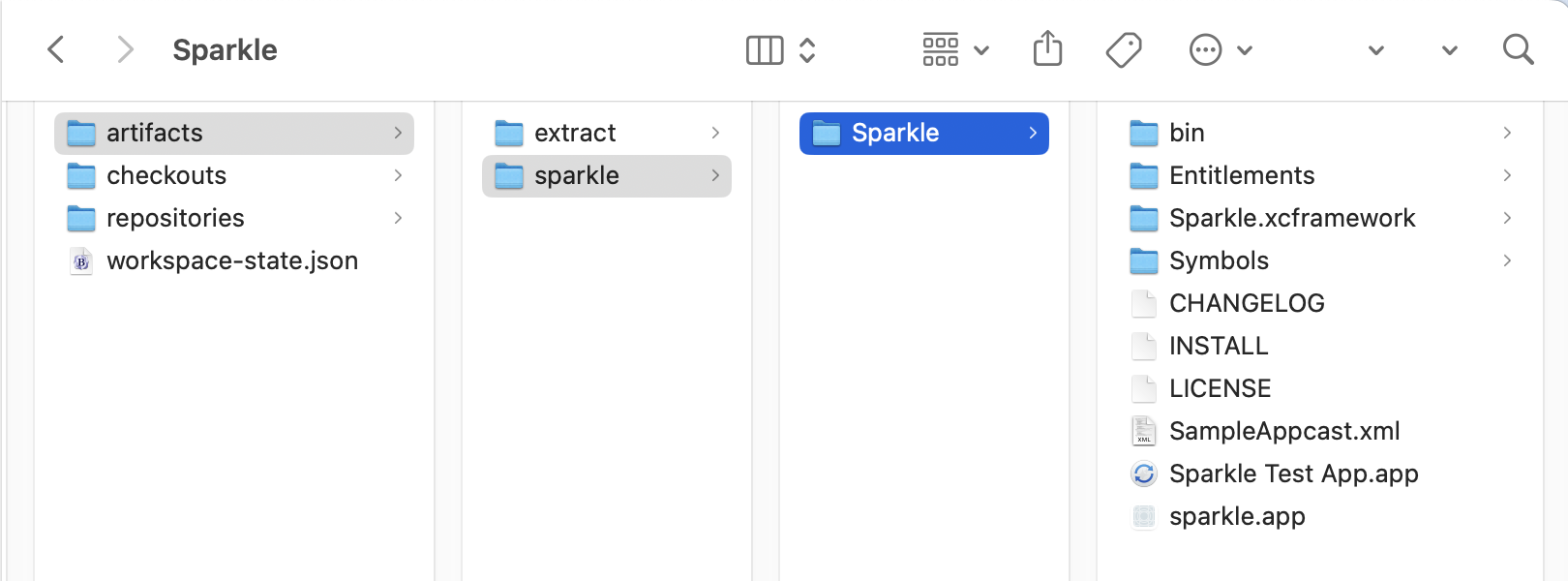Screen dimensions: 1568x581
Task: Open the Entitlements folder
Action: click(x=1242, y=175)
